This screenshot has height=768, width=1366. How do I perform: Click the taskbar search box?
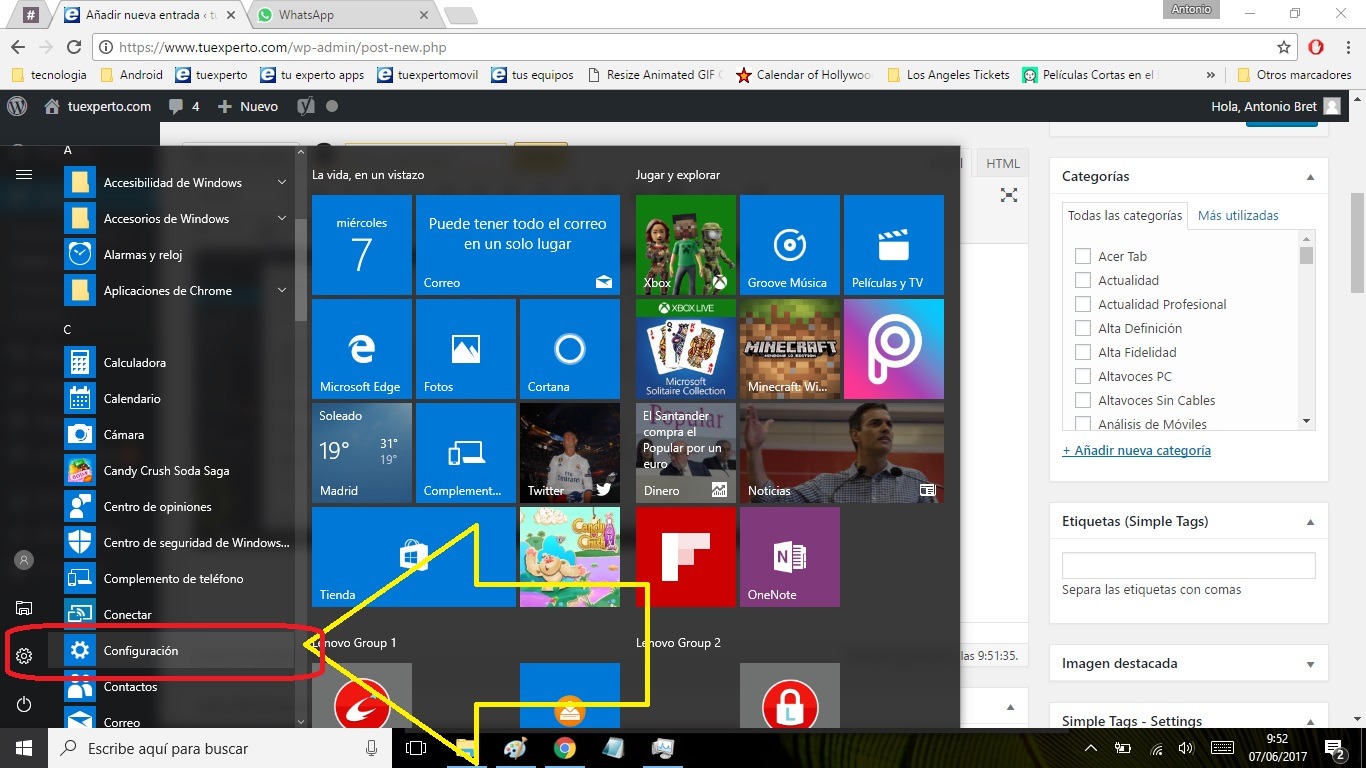click(x=220, y=748)
